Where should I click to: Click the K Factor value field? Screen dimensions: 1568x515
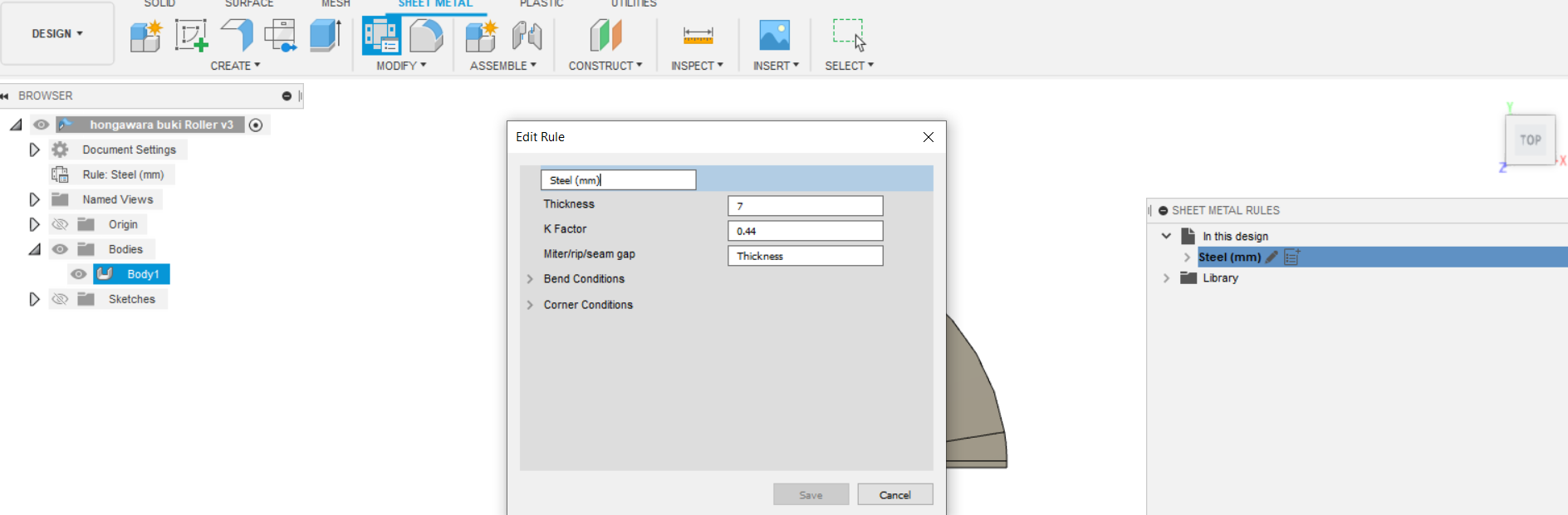click(806, 231)
